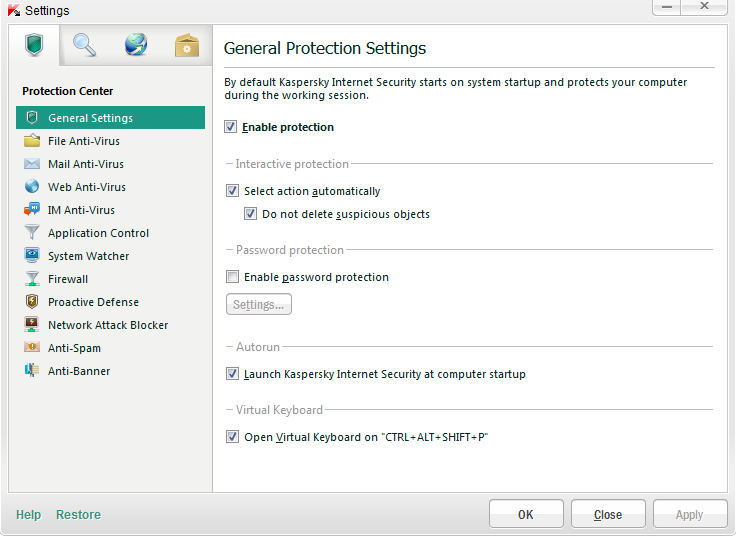The width and height of the screenshot is (736, 536).
Task: Click the Apply button
Action: [x=690, y=514]
